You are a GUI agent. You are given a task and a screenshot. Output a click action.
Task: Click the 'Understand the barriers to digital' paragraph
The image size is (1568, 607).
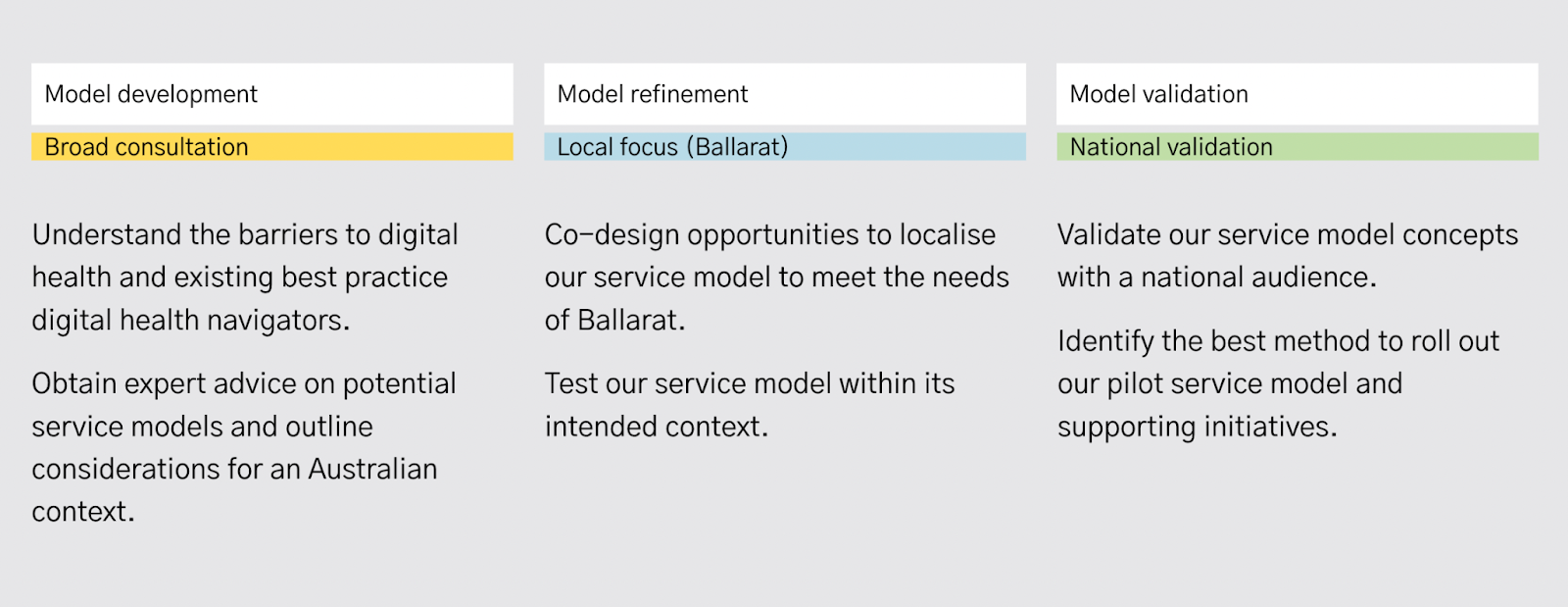[x=245, y=278]
